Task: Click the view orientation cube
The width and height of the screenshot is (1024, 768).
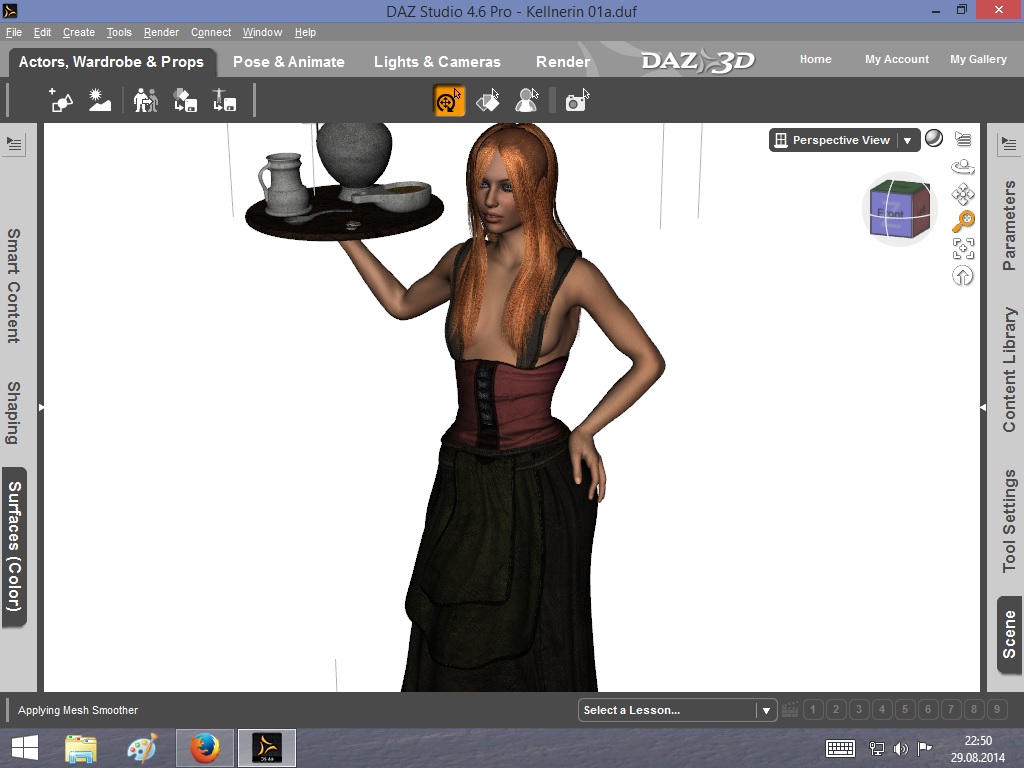Action: (x=900, y=209)
